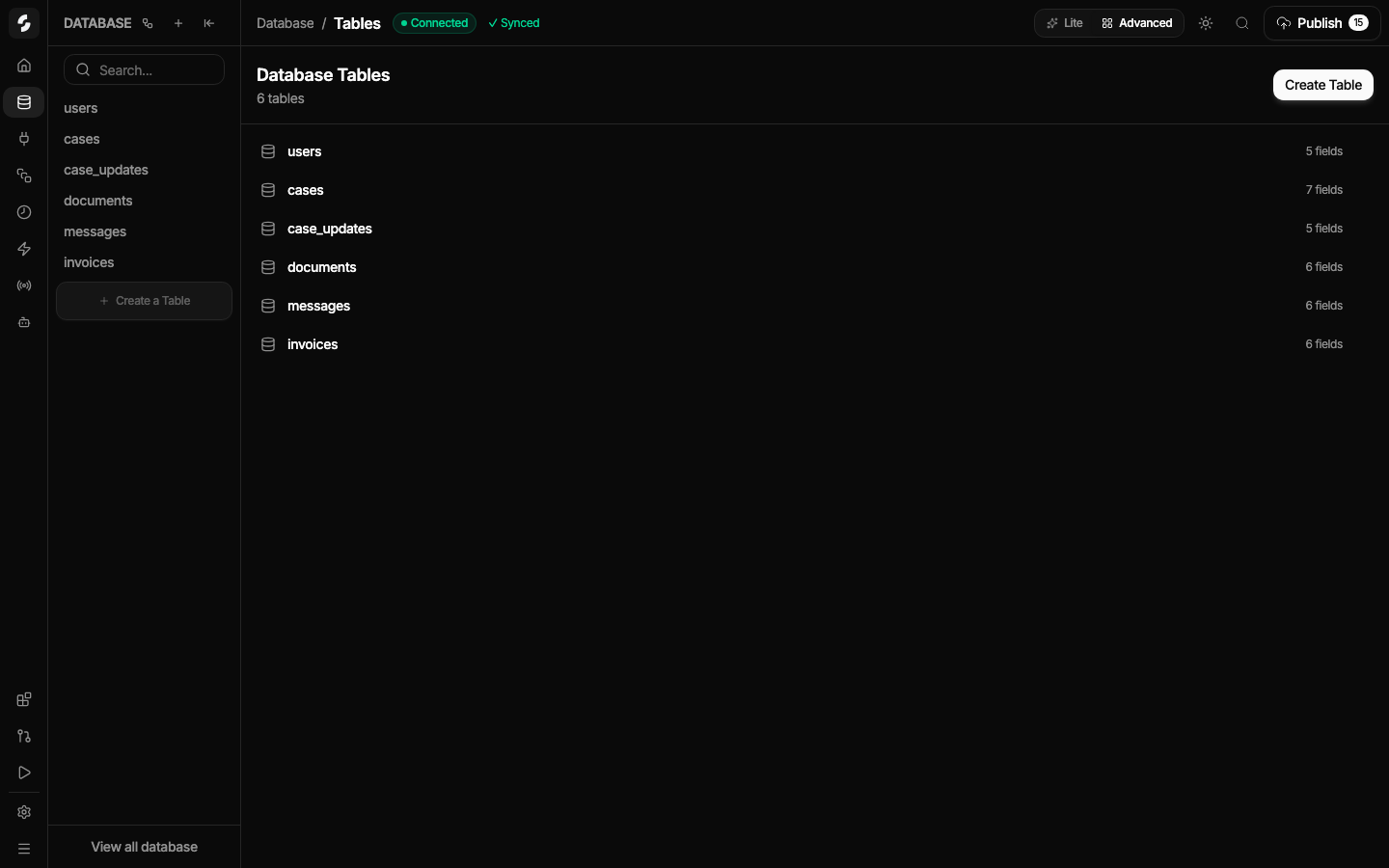
Task: Open the workflows flow-nodes sidebar icon
Action: click(x=24, y=176)
